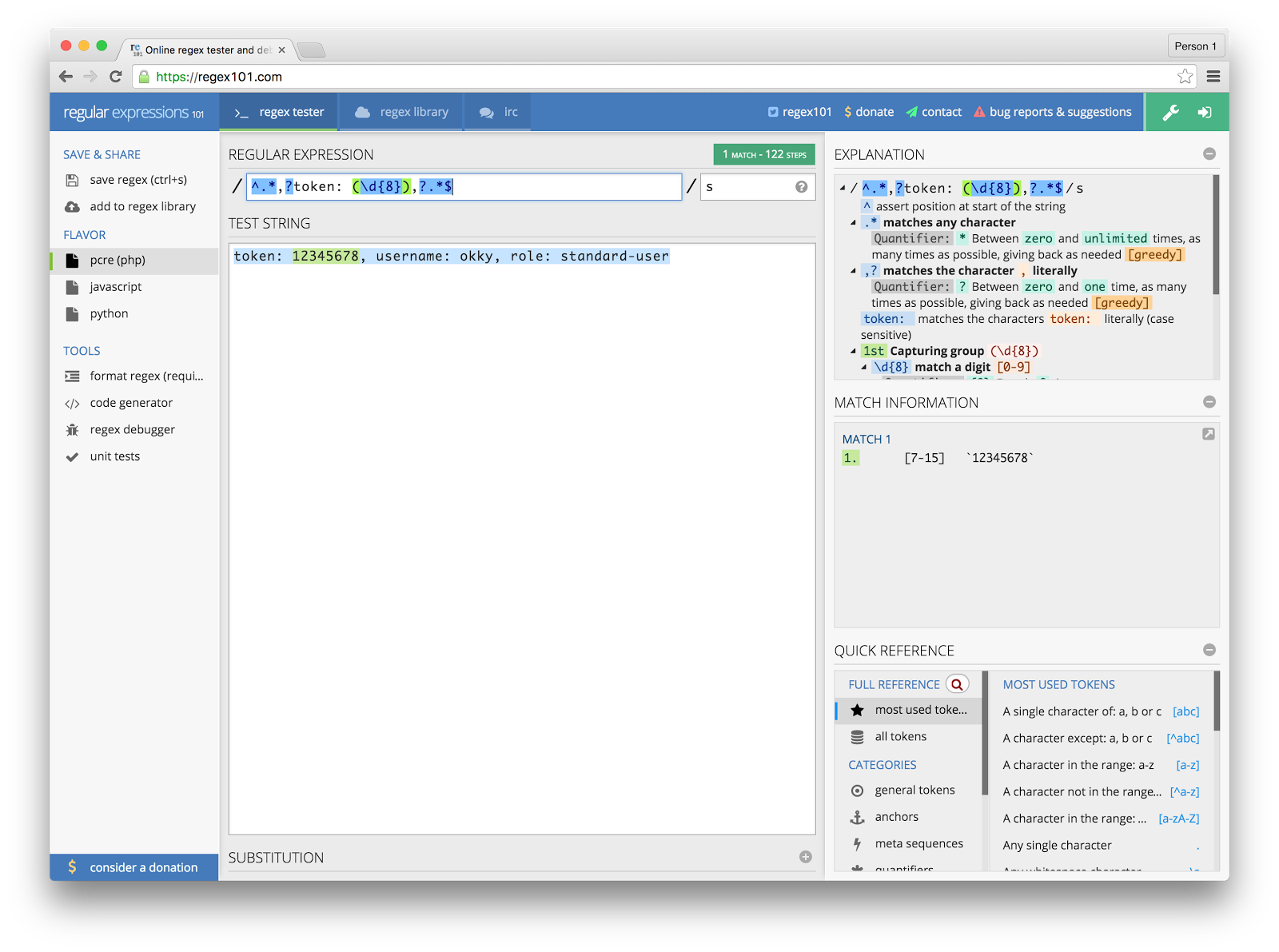Collapse the '\d{8} match a digit' node
The image size is (1279, 952).
pyautogui.click(x=864, y=368)
